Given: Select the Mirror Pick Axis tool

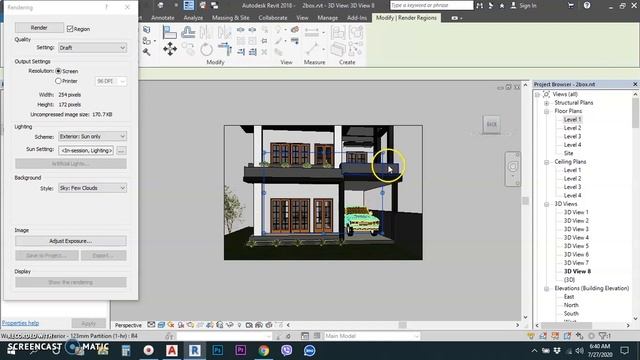Looking at the screenshot, I should 206,32.
